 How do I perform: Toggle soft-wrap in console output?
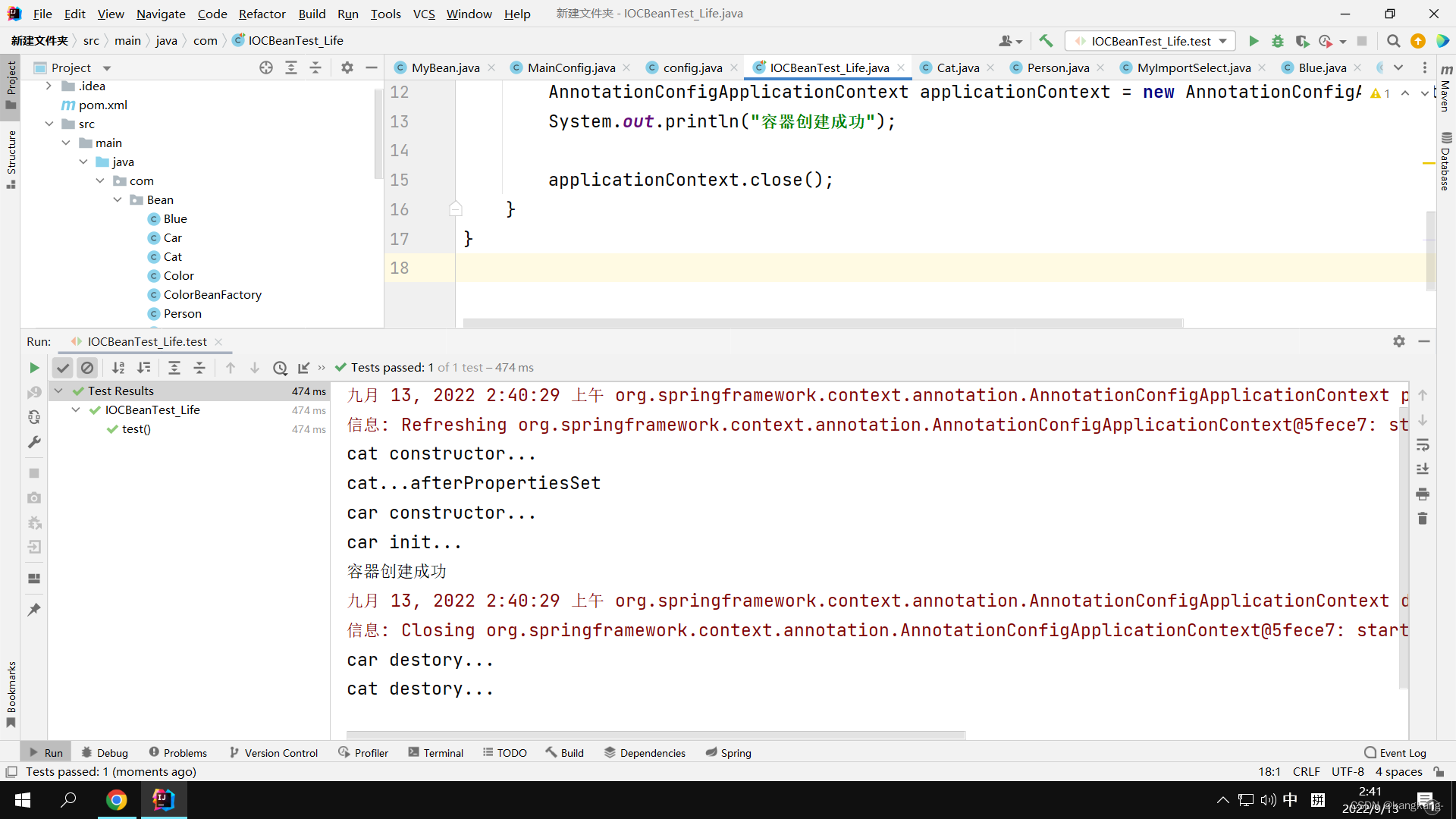pos(1423,444)
